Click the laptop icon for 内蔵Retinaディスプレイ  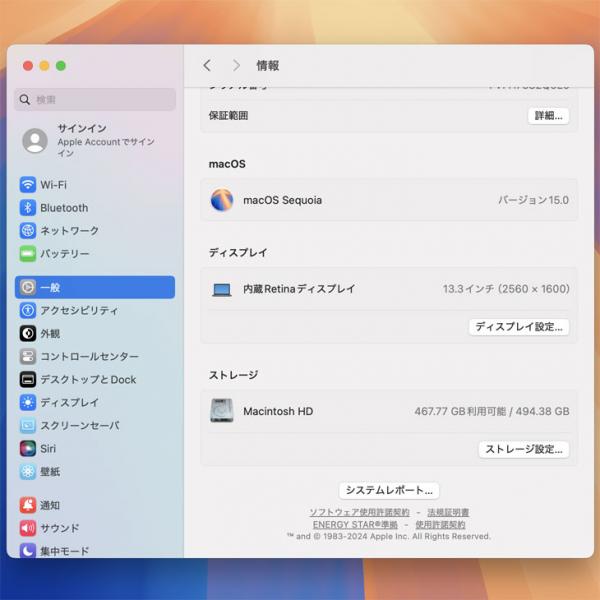(222, 290)
